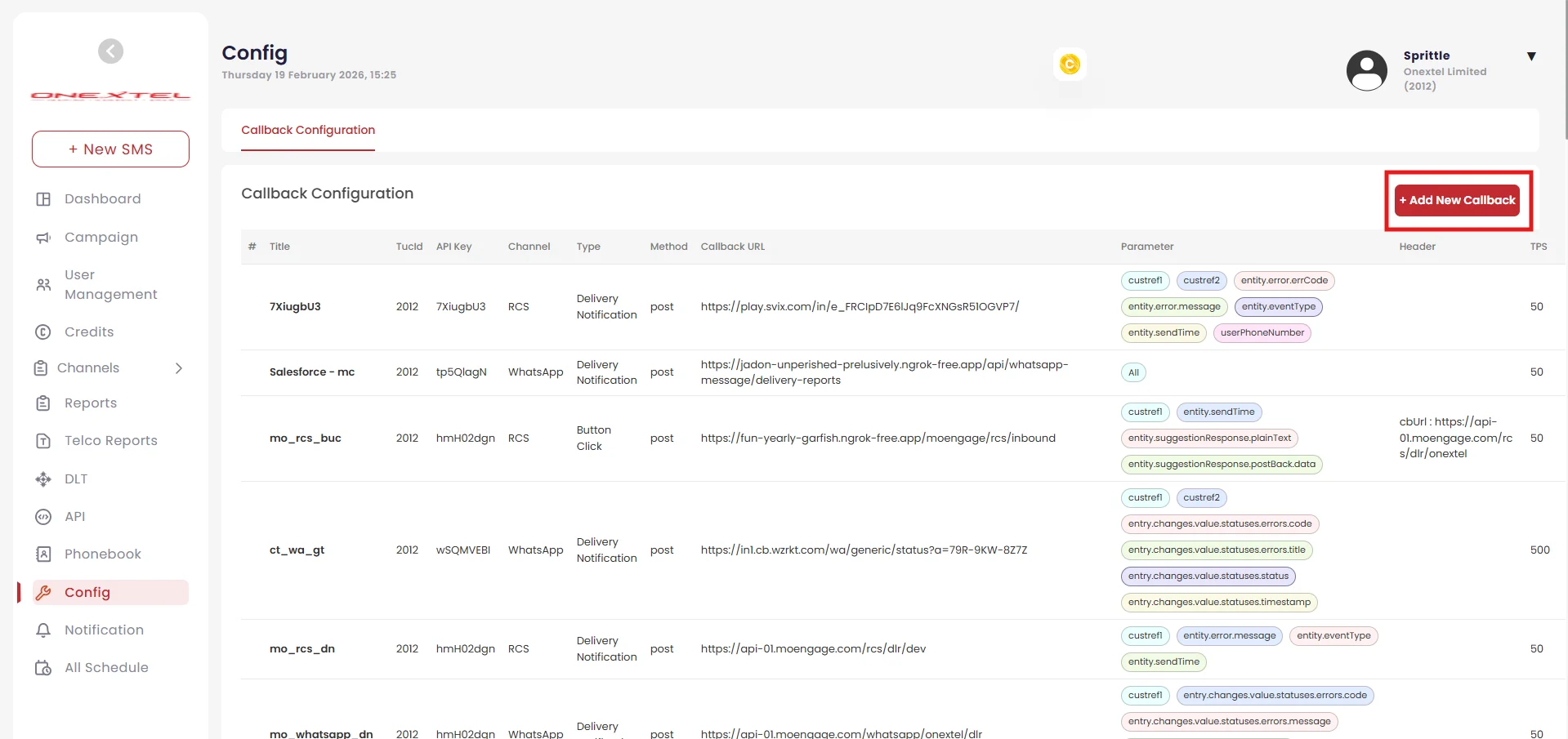This screenshot has width=1568, height=739.
Task: Click the All parameter tag
Action: coord(1133,373)
